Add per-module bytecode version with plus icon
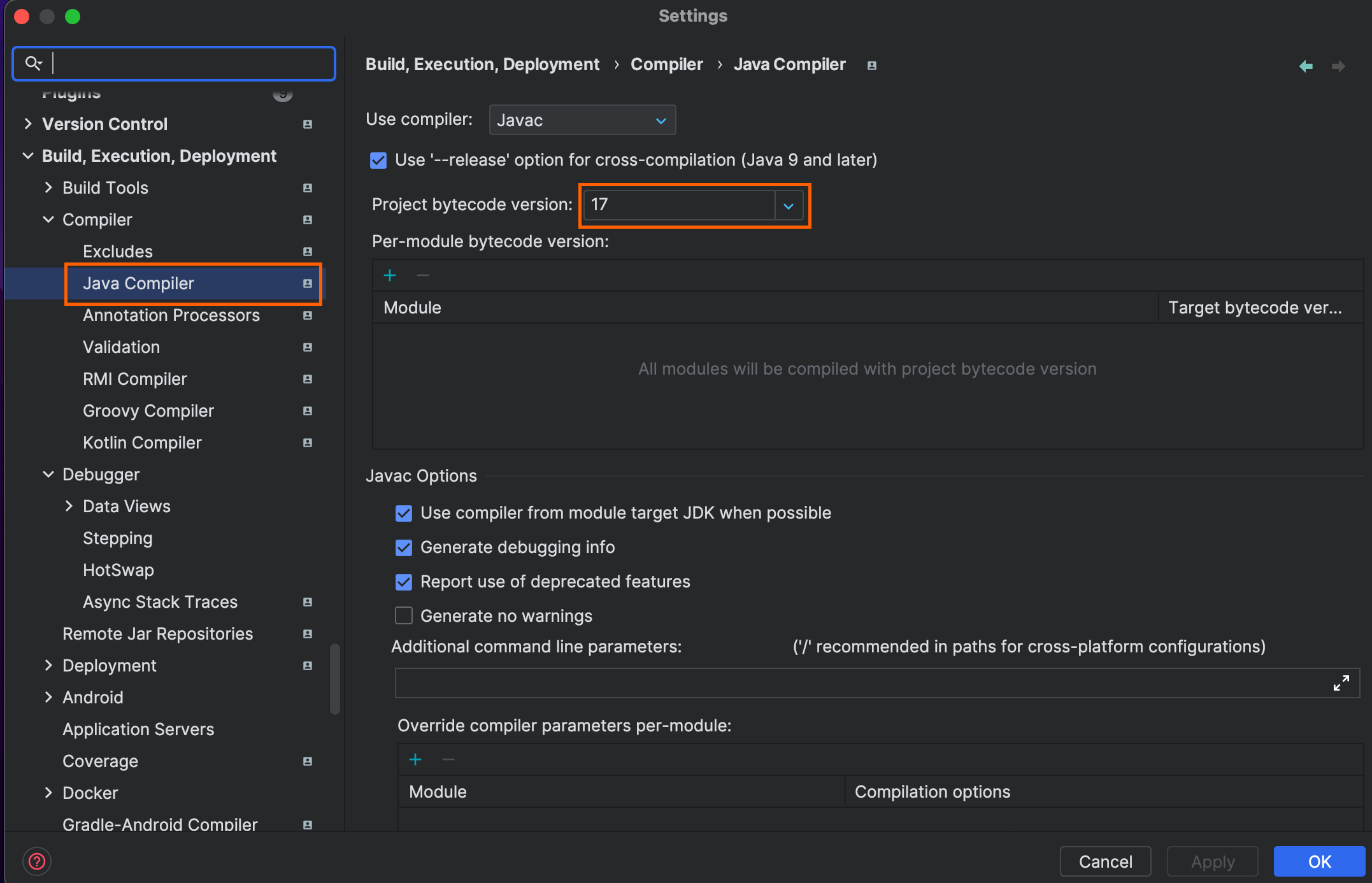This screenshot has height=883, width=1372. (390, 275)
